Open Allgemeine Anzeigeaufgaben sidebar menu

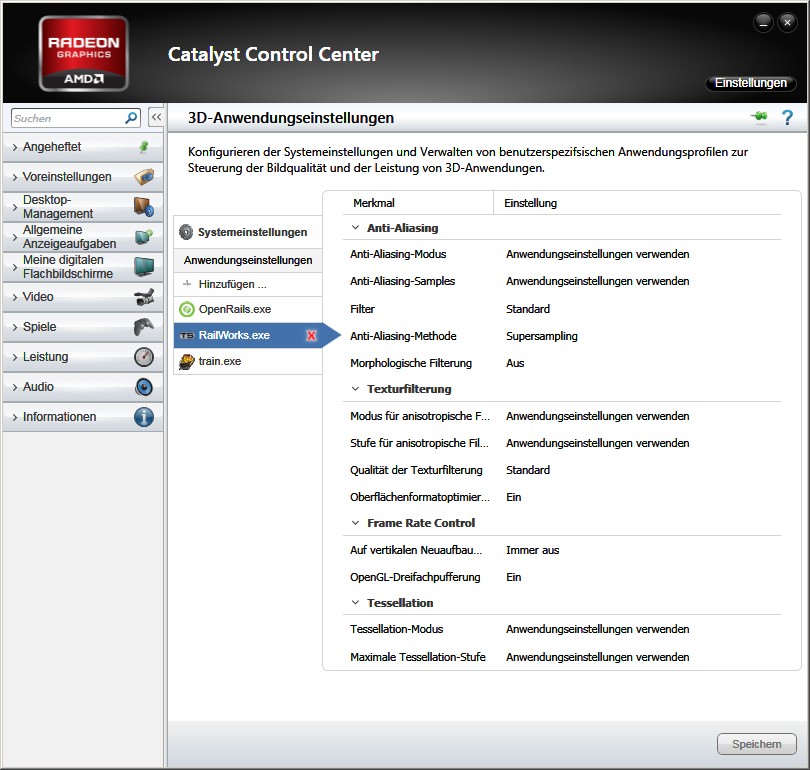click(83, 237)
